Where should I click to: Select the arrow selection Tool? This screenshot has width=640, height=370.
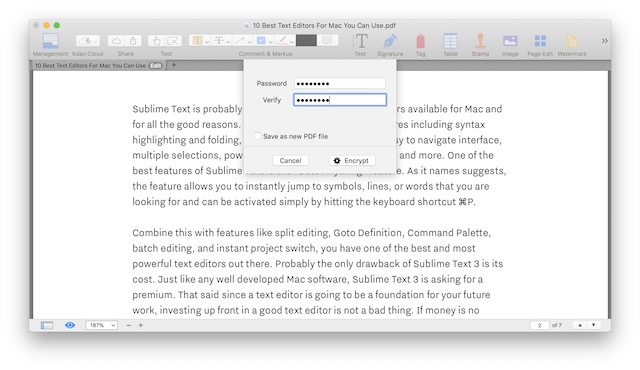pyautogui.click(x=173, y=41)
